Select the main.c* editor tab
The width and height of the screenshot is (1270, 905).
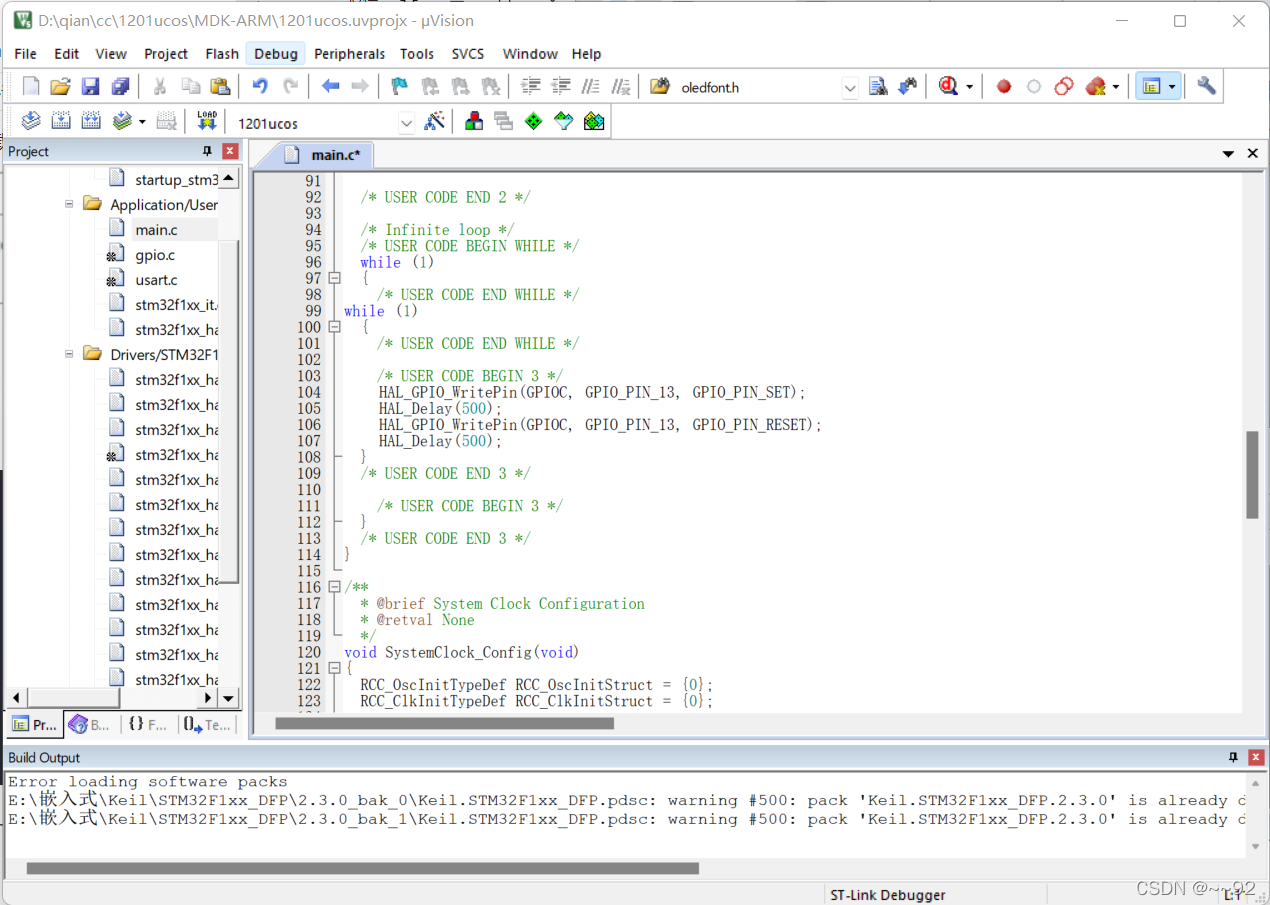tap(323, 154)
